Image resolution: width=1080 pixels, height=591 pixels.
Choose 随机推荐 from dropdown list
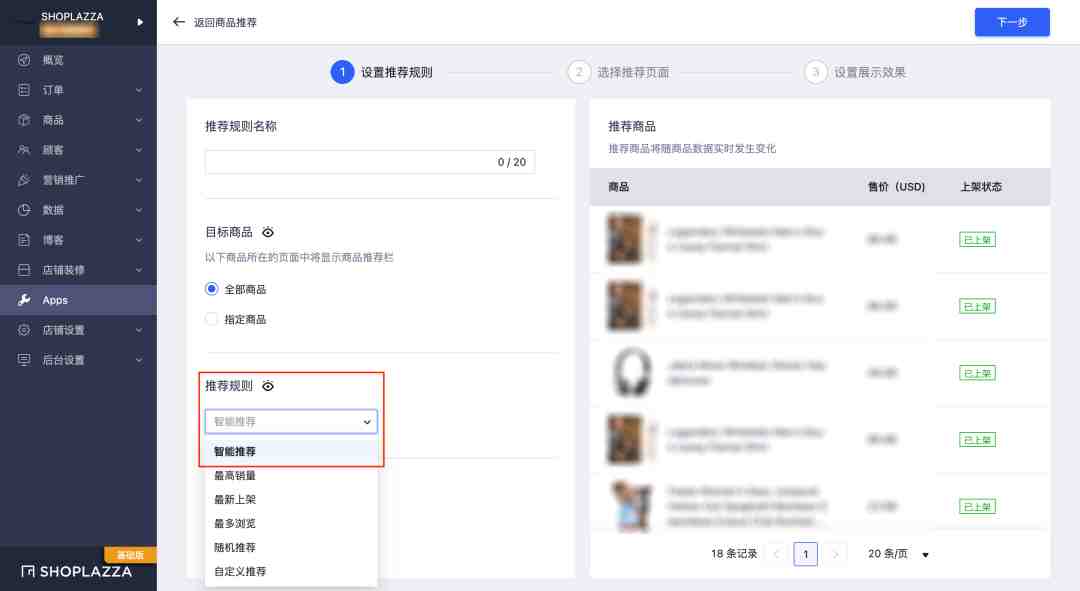pyautogui.click(x=291, y=548)
